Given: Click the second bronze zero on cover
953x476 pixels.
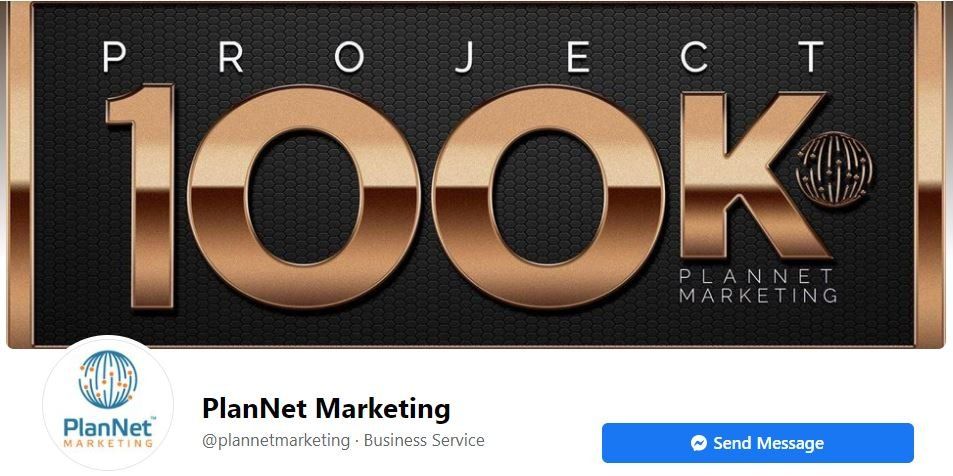Looking at the screenshot, I should 548,196.
